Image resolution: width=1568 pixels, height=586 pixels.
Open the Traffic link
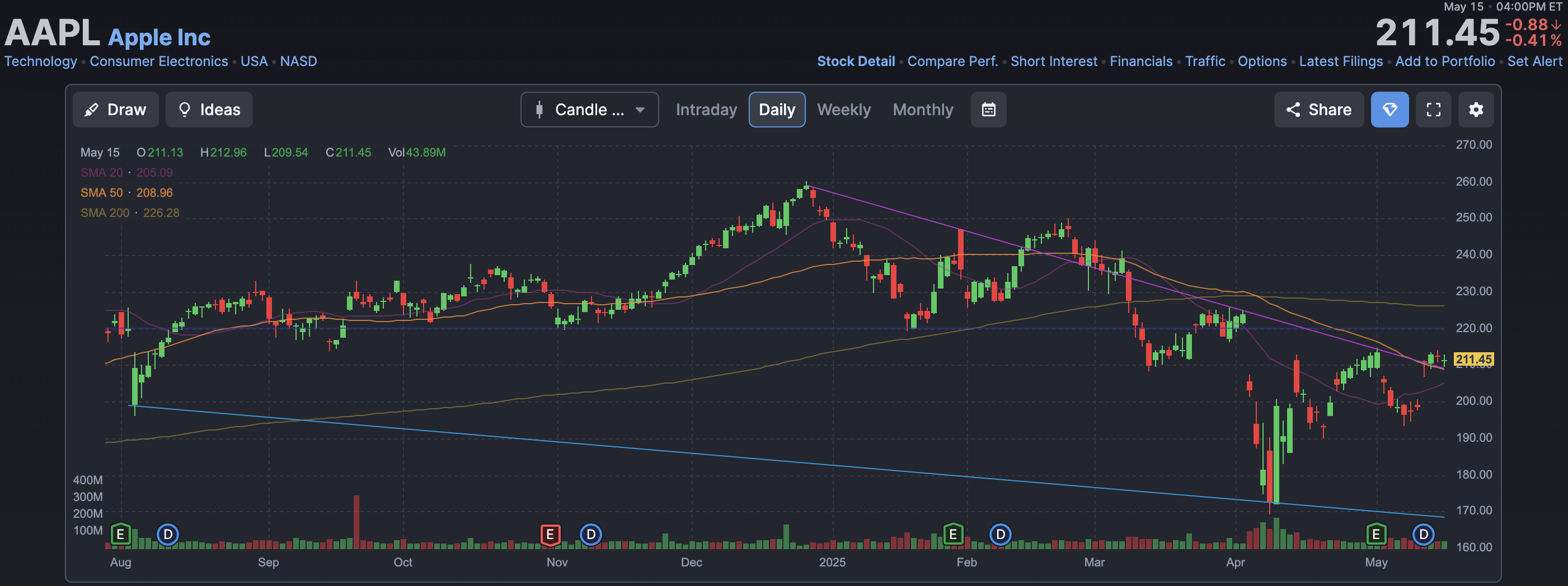click(x=1205, y=62)
